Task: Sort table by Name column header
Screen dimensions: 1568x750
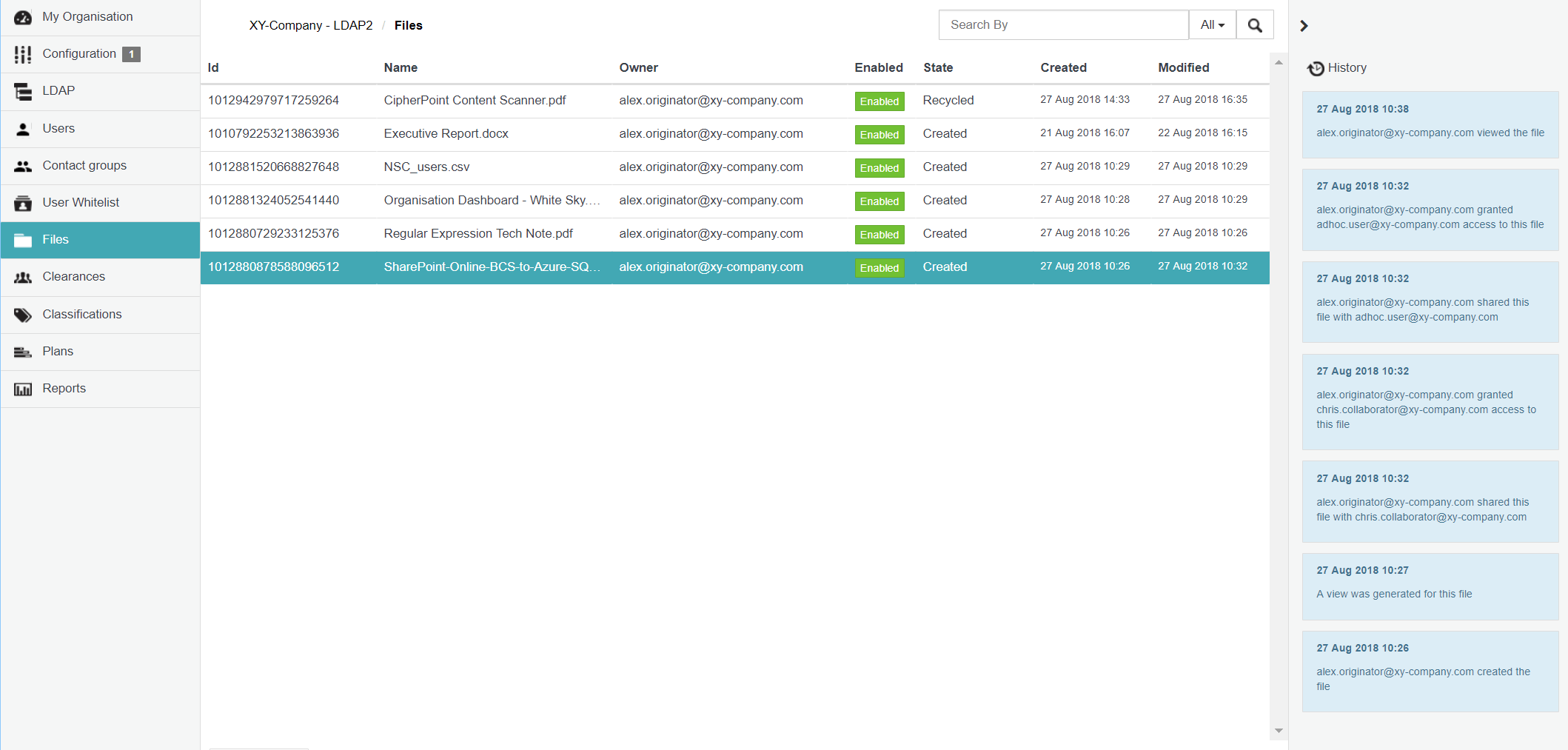Action: pyautogui.click(x=401, y=67)
